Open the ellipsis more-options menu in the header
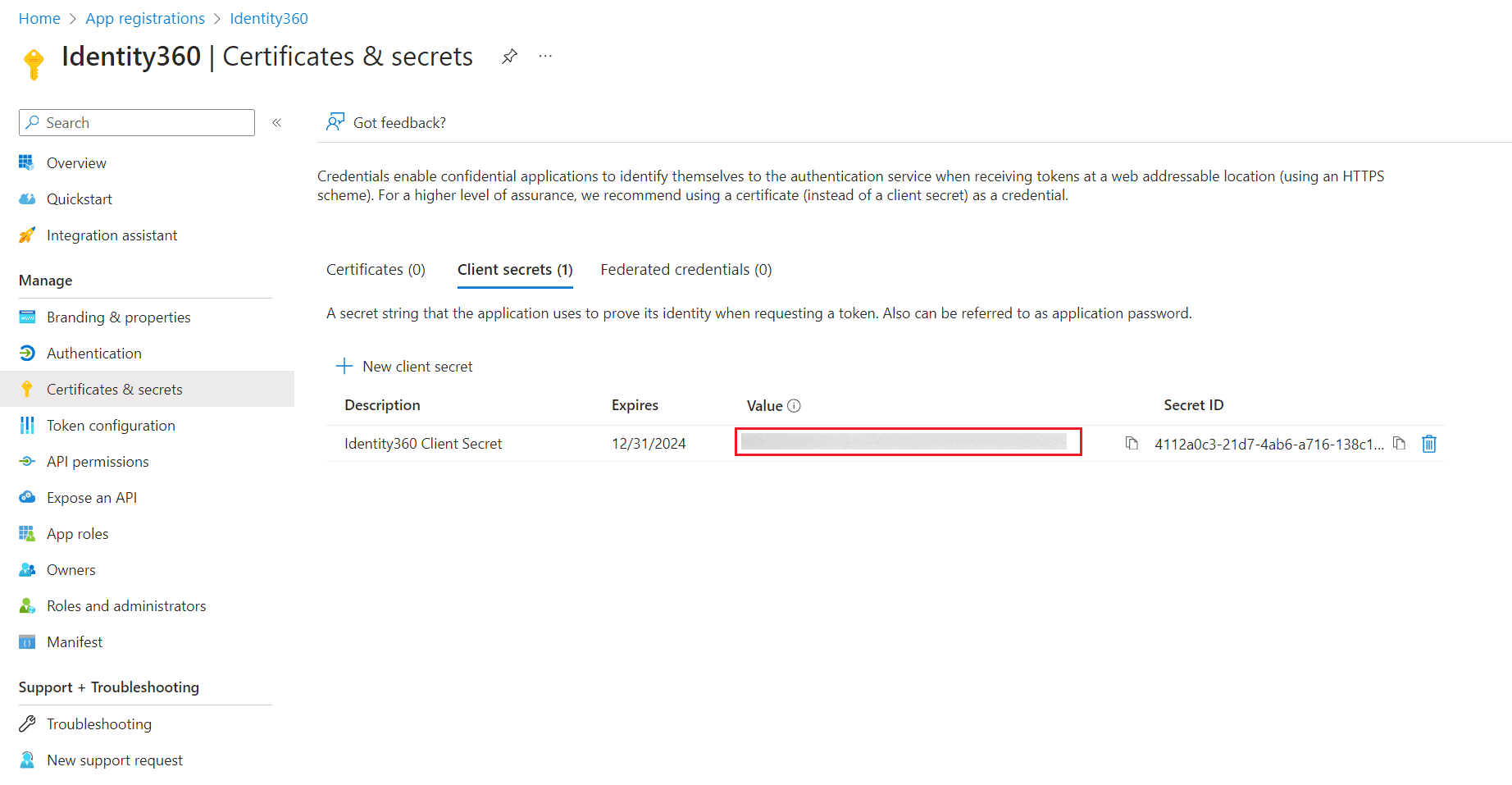 545,56
